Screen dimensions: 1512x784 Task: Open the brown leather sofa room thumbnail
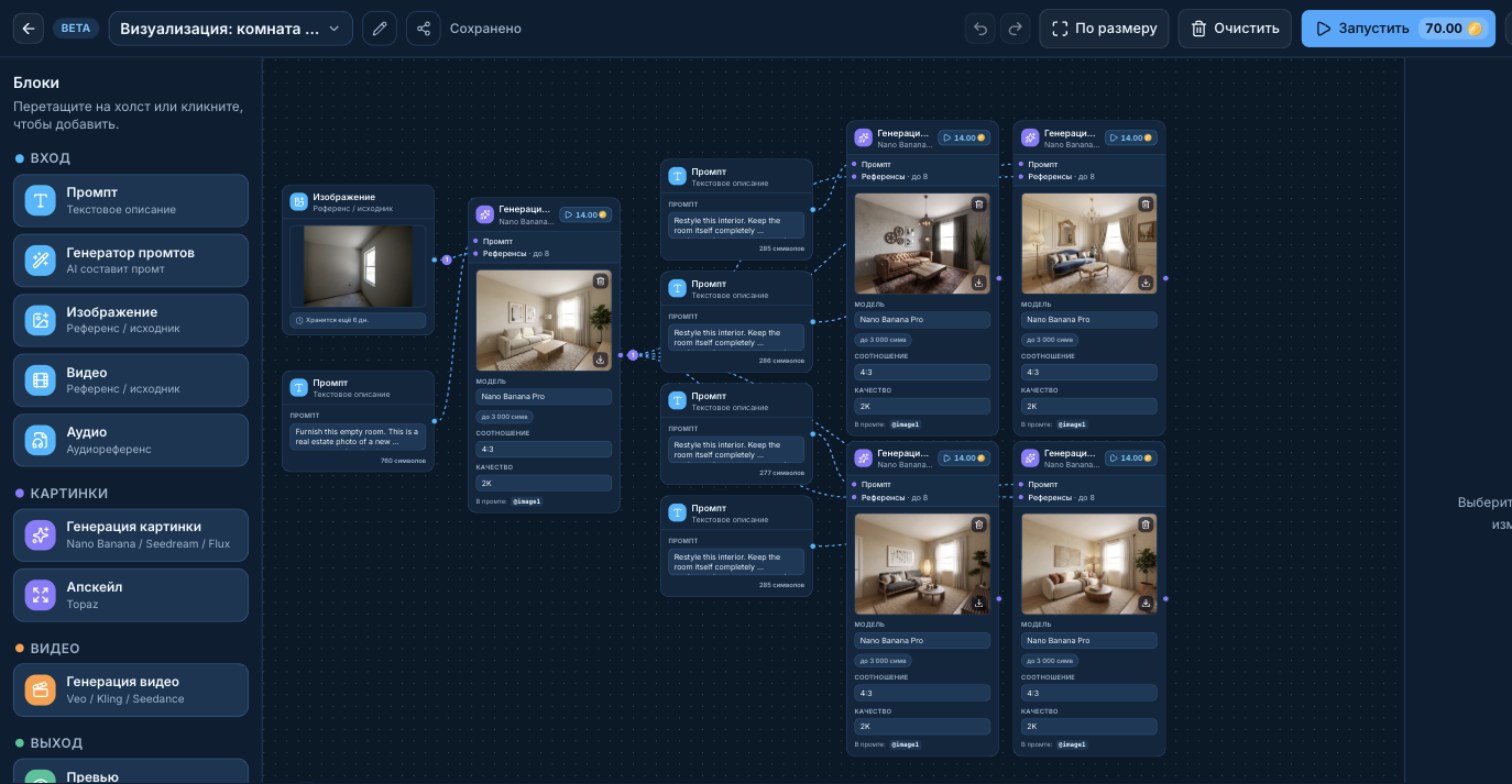920,244
